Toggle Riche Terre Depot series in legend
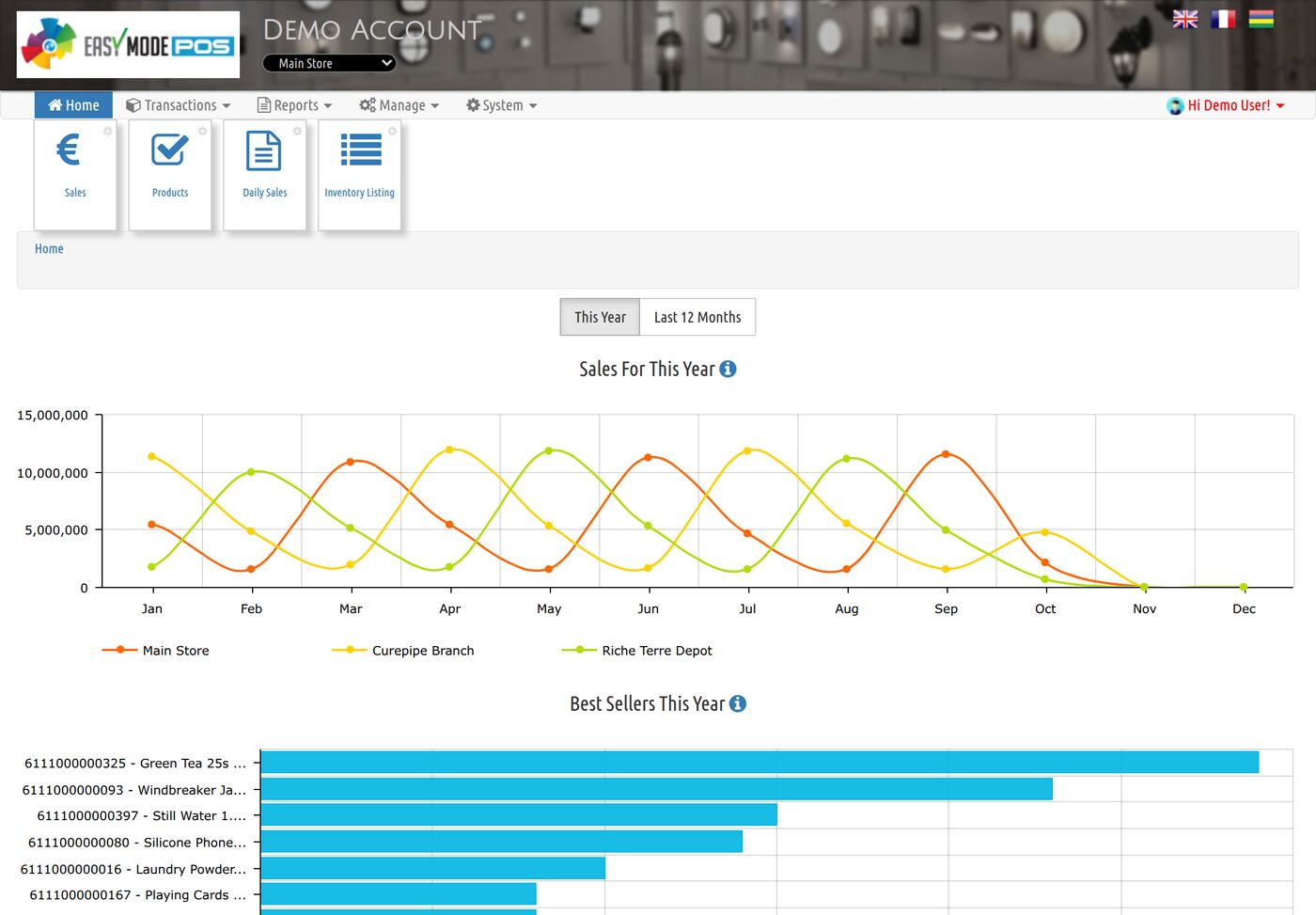 637,651
